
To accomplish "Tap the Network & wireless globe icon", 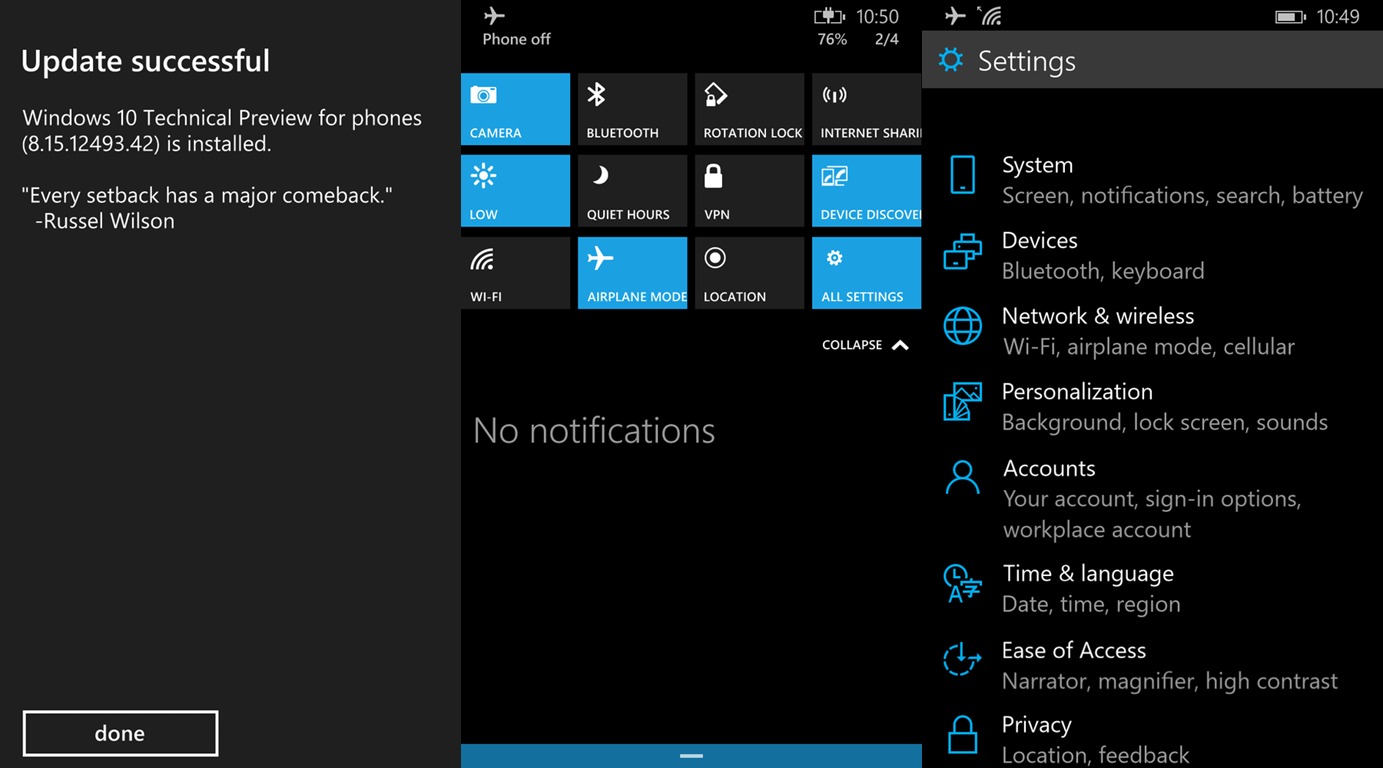I will click(x=962, y=326).
